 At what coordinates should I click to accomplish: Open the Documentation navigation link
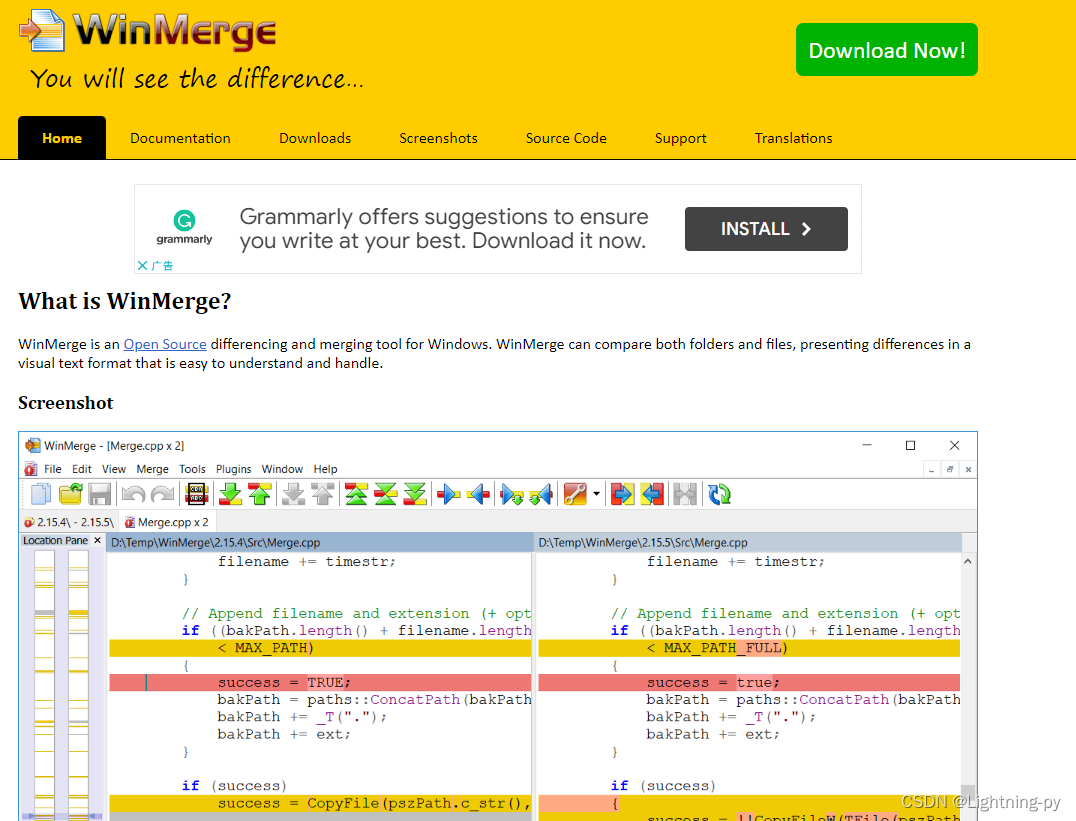pyautogui.click(x=180, y=138)
